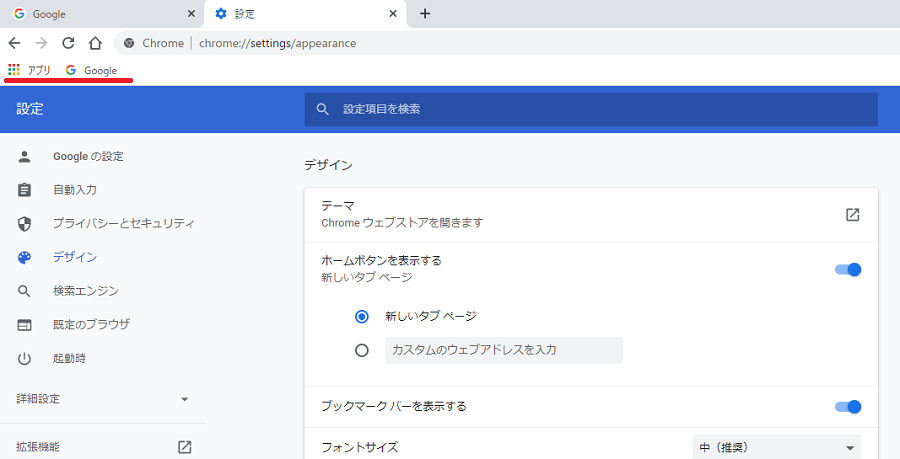Select the 新しいタブ ページ radio button
The height and width of the screenshot is (459, 900).
362,316
